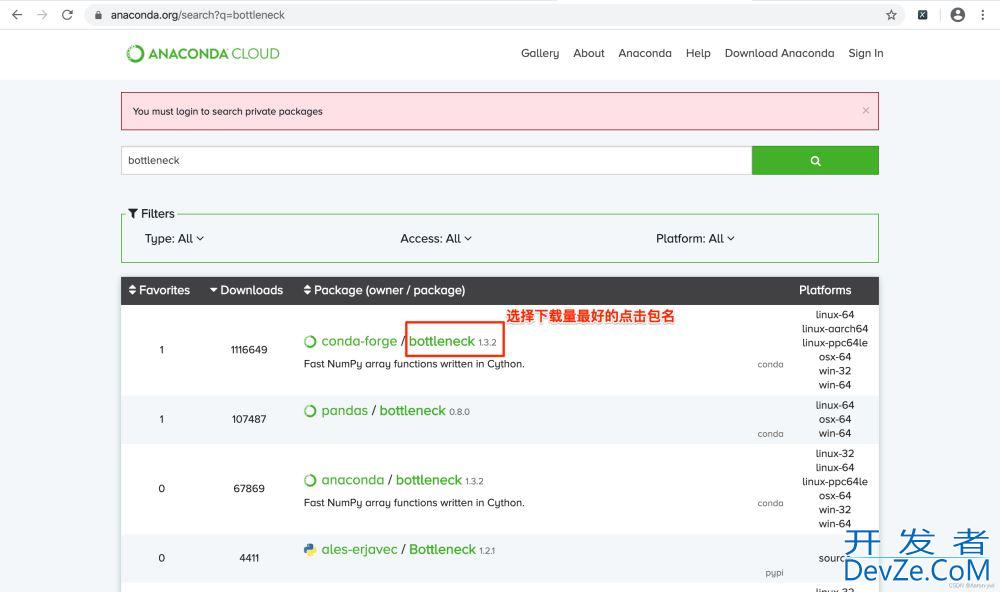Open the browser three-dot menu
The image size is (1000, 592).
click(x=982, y=15)
